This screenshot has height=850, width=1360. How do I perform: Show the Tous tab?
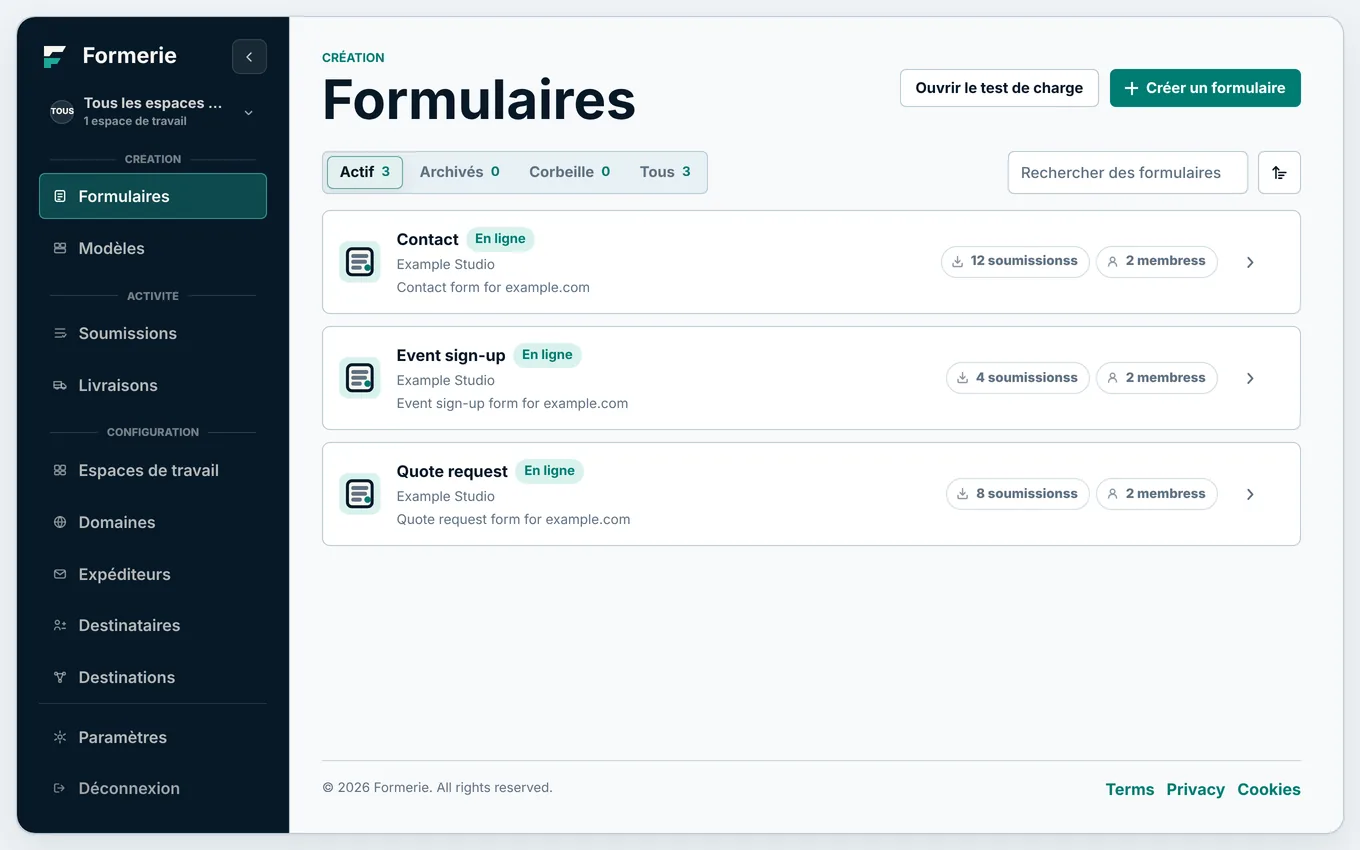coord(665,172)
